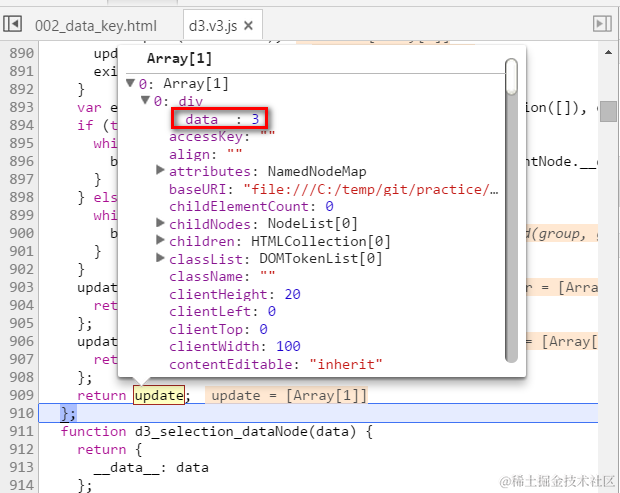
Task: Select the d3.v3.js tab
Action: coord(213,26)
